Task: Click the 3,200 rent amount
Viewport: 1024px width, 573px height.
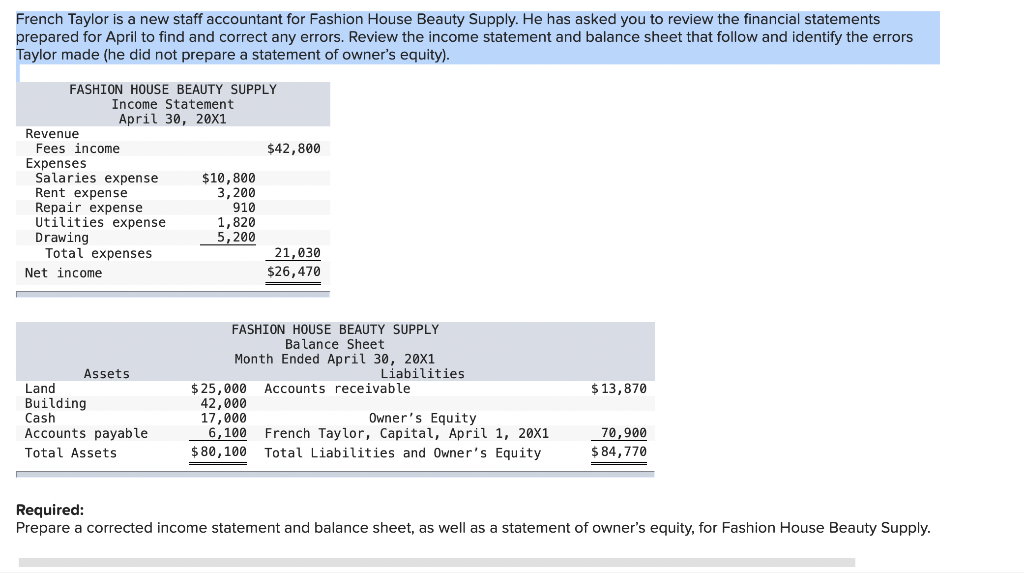Action: tap(236, 193)
